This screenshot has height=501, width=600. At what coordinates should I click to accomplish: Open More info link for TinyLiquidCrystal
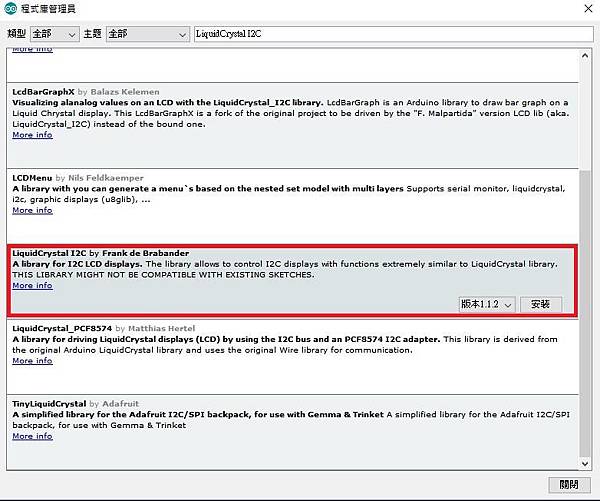(32, 436)
